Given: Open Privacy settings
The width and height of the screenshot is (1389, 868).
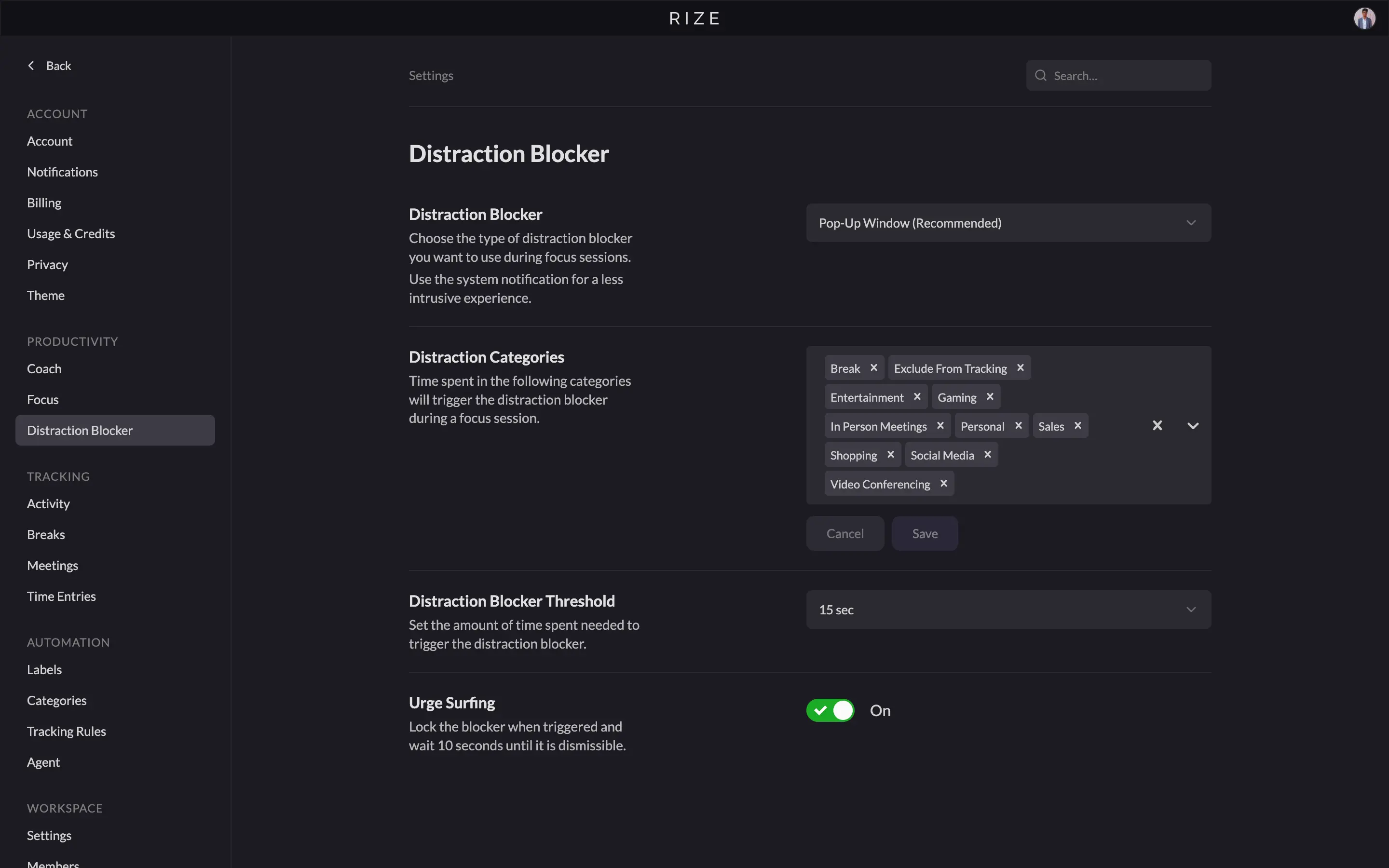Looking at the screenshot, I should 47,265.
